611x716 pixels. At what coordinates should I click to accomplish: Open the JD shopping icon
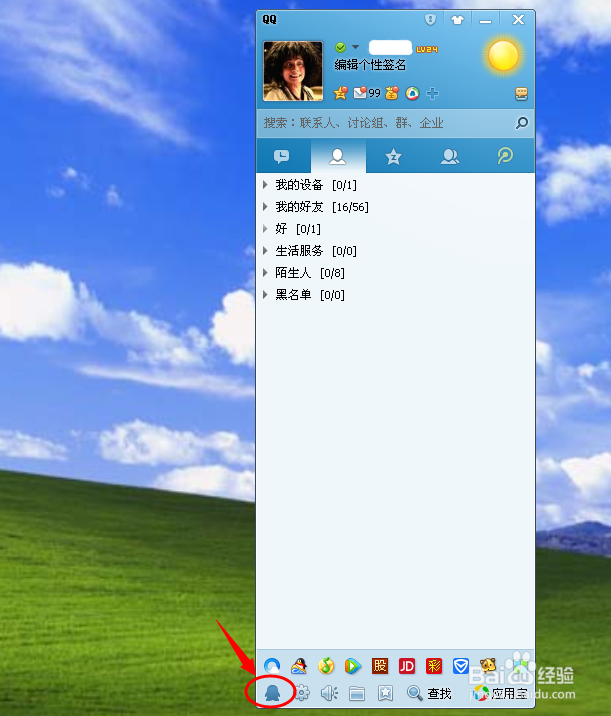[x=406, y=666]
